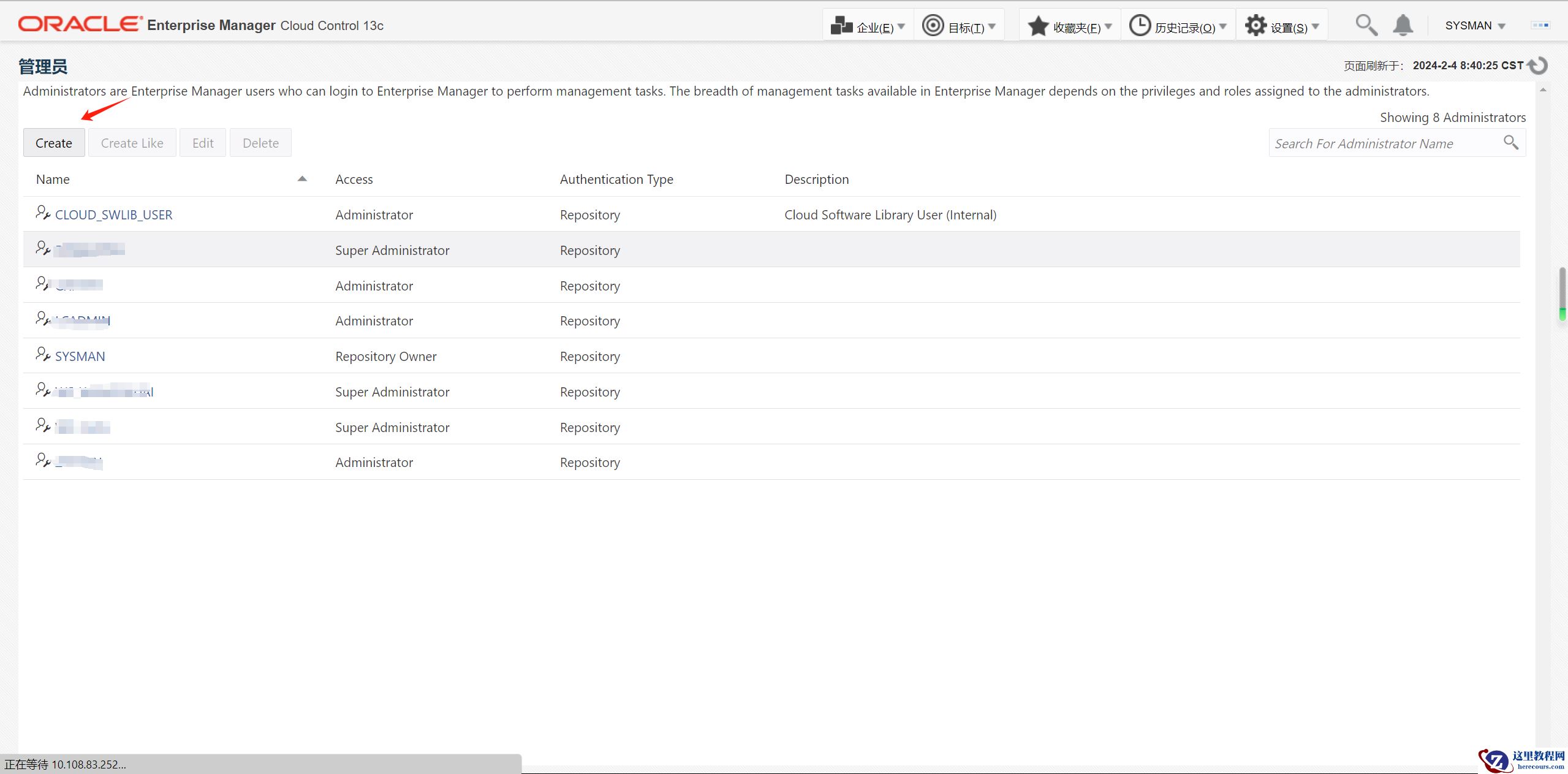Open the SYSMAN administrator link
1568x774 pixels.
[x=80, y=357]
